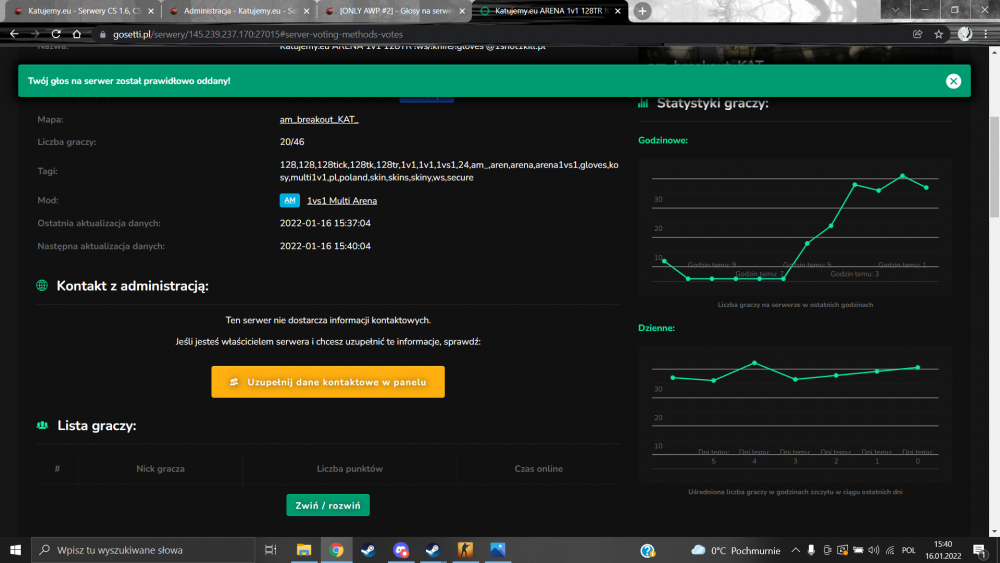
Task: Open the Windows notification center
Action: [x=980, y=550]
